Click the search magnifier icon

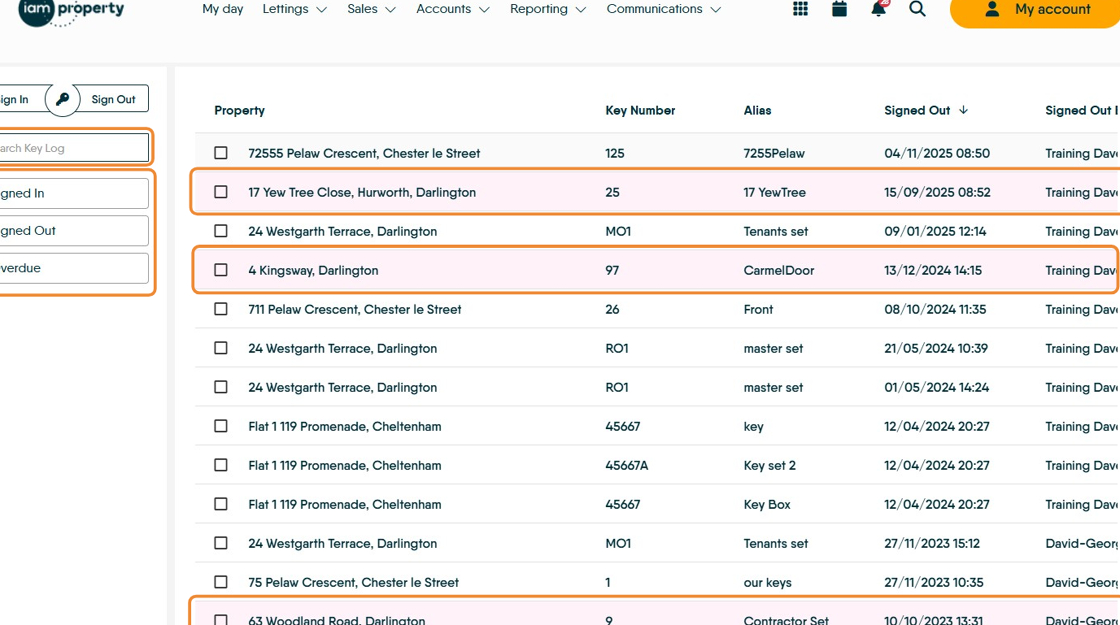pos(917,9)
